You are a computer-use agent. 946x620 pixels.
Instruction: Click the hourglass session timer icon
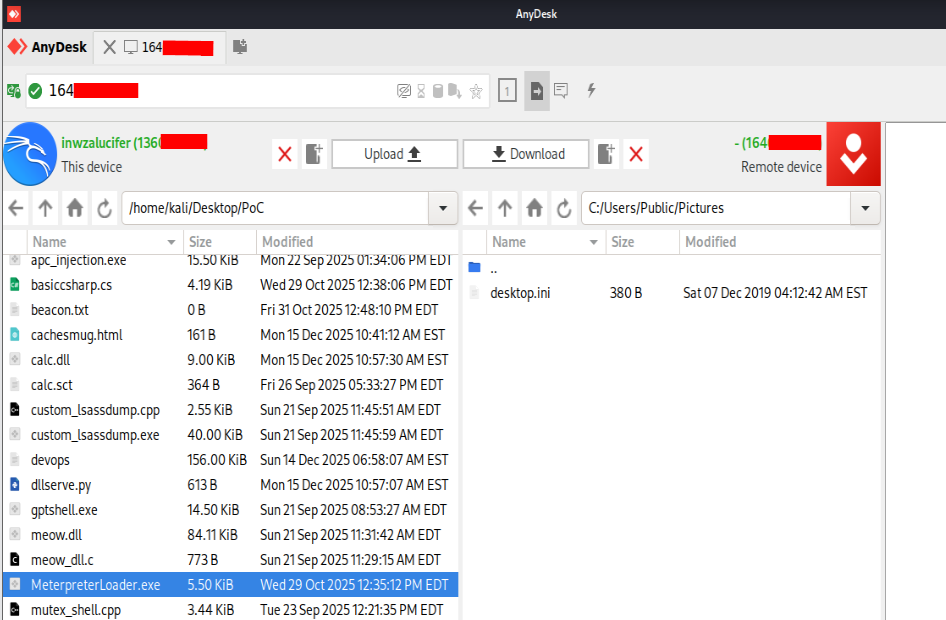point(421,91)
